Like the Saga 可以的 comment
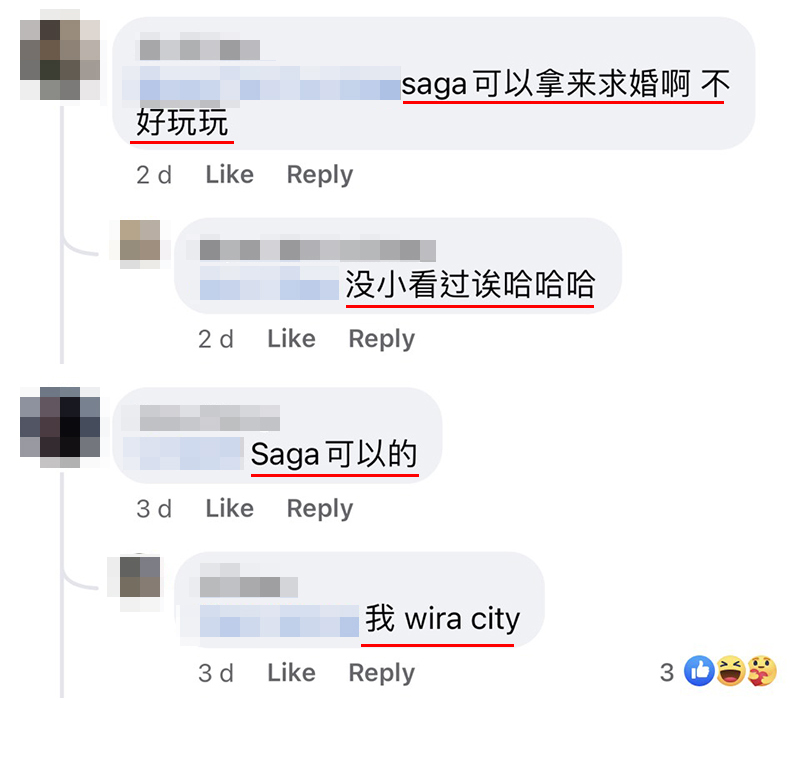The image size is (800, 764). tap(230, 508)
